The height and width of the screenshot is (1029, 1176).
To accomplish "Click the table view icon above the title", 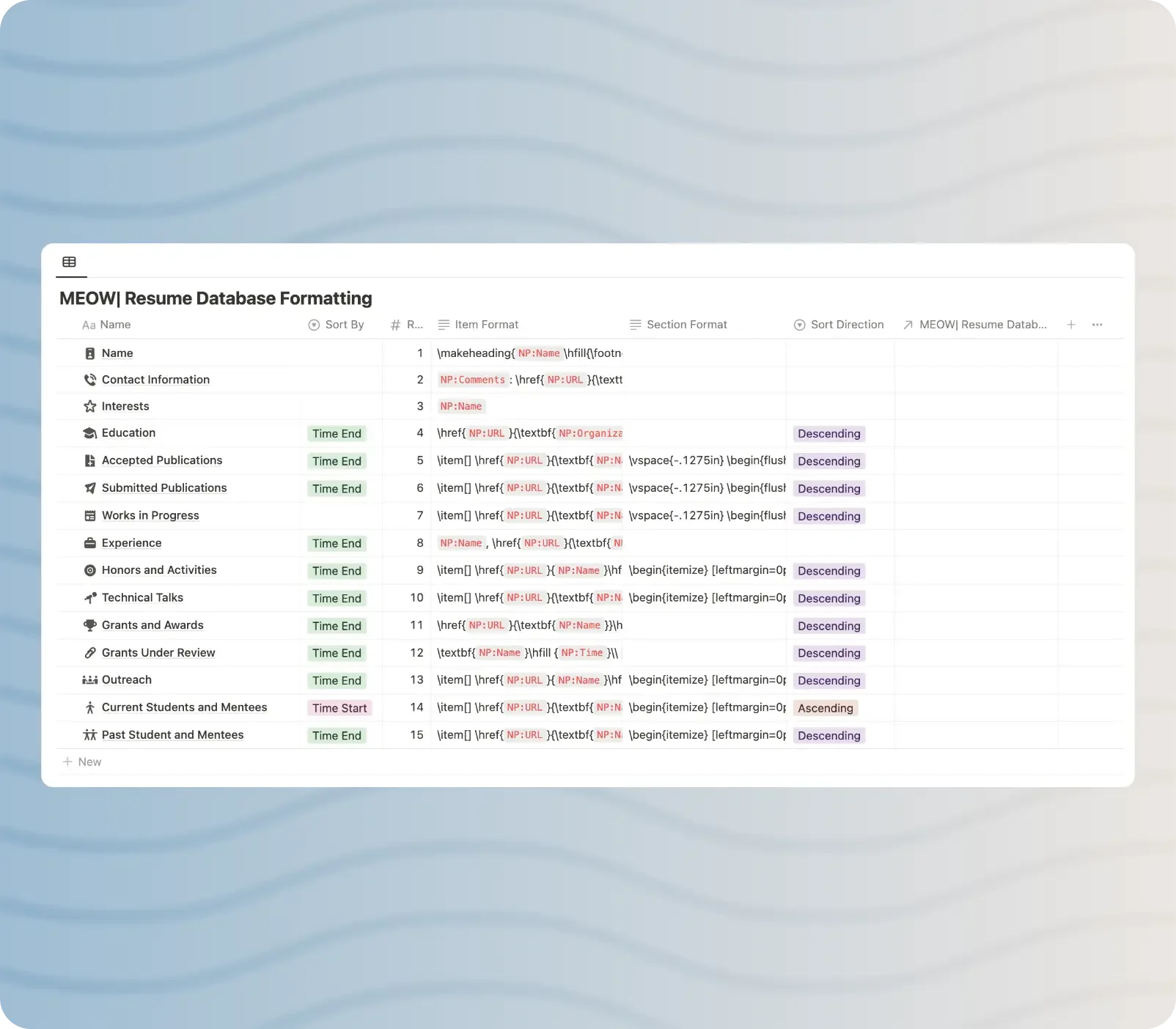I will (x=70, y=262).
